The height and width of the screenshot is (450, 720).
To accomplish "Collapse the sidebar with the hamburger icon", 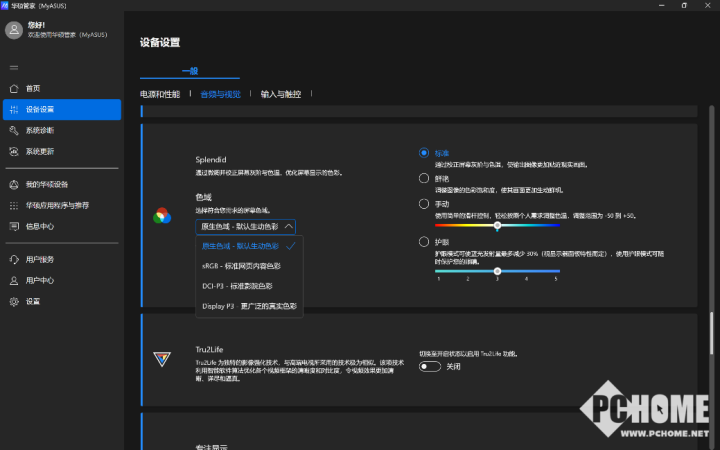I will click(14, 68).
